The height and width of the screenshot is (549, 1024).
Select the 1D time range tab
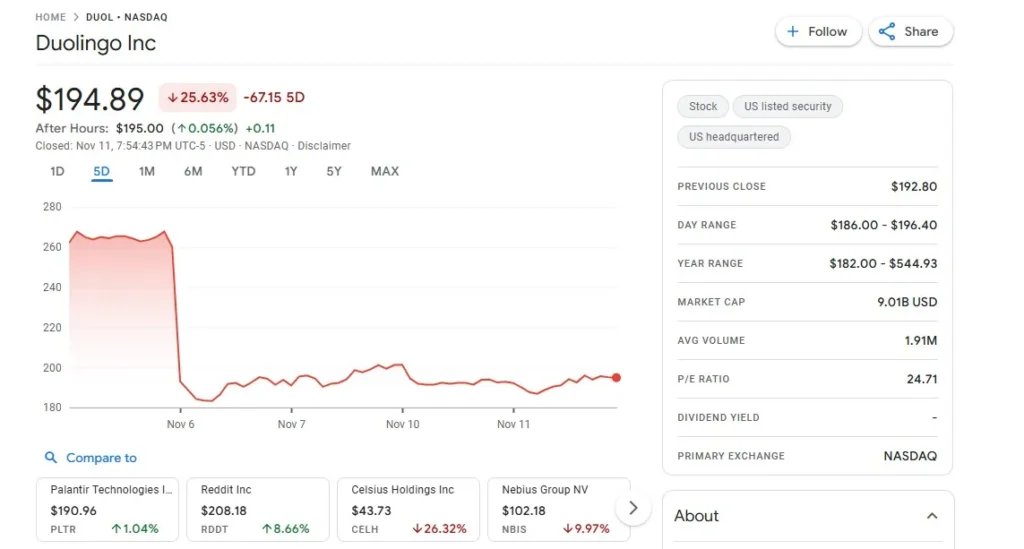point(57,171)
